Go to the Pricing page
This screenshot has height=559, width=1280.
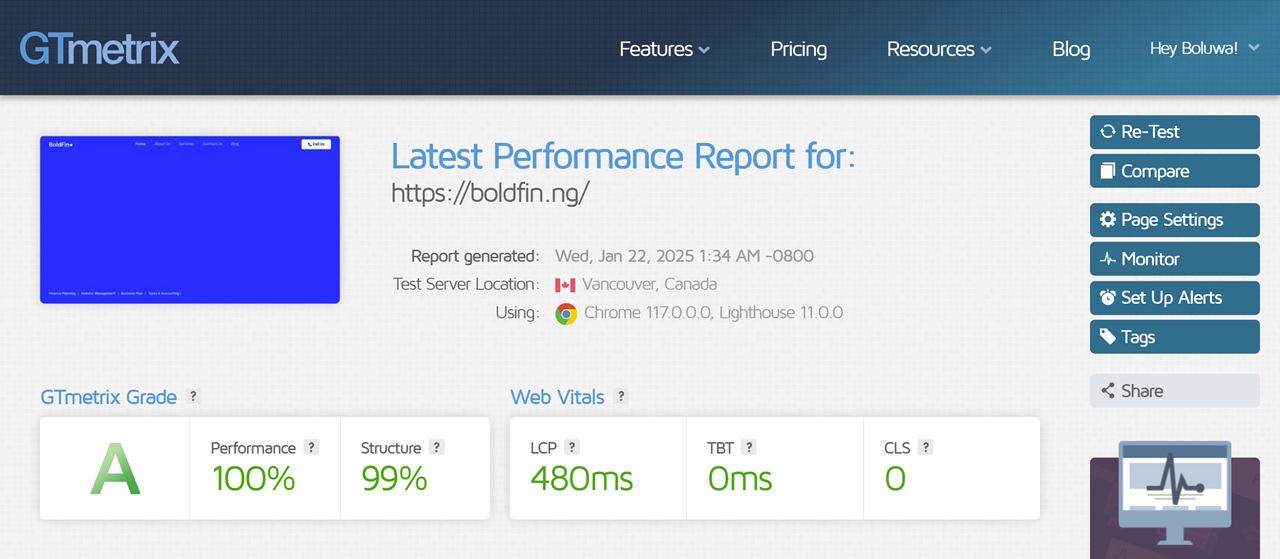click(x=798, y=49)
